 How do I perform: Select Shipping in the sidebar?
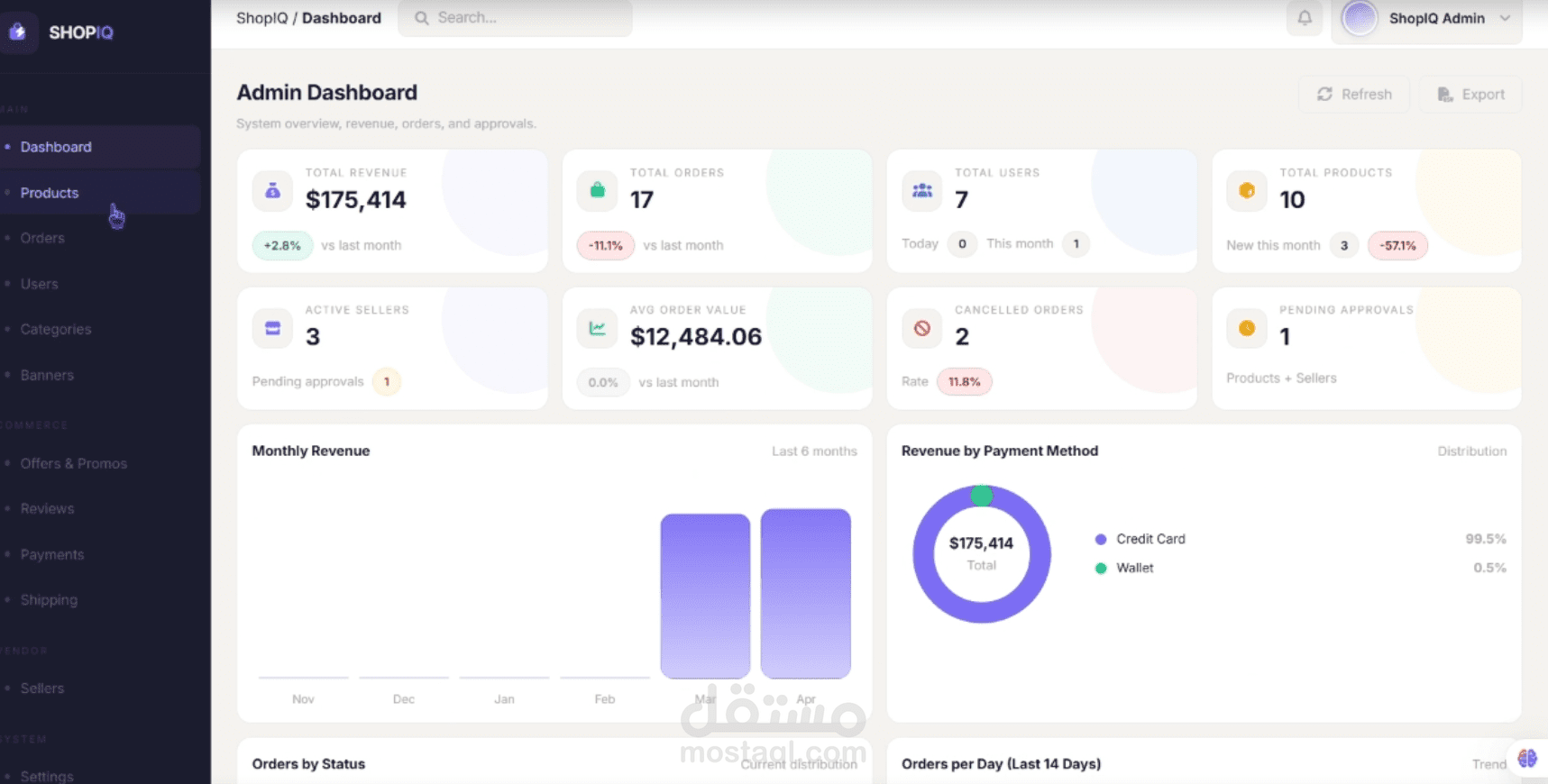click(x=100, y=599)
